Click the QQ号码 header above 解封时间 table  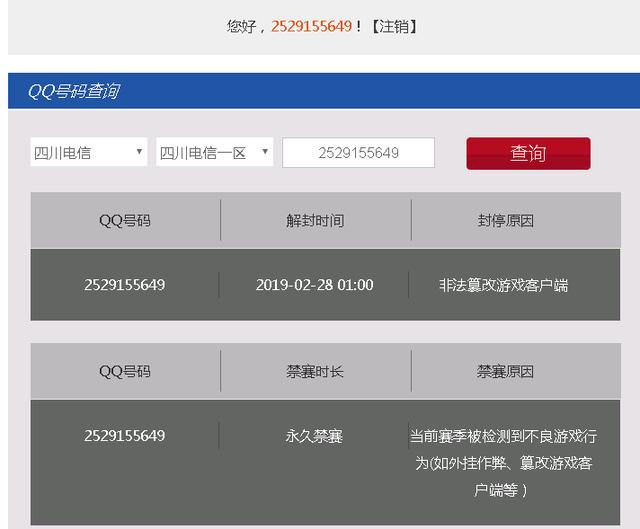click(125, 220)
